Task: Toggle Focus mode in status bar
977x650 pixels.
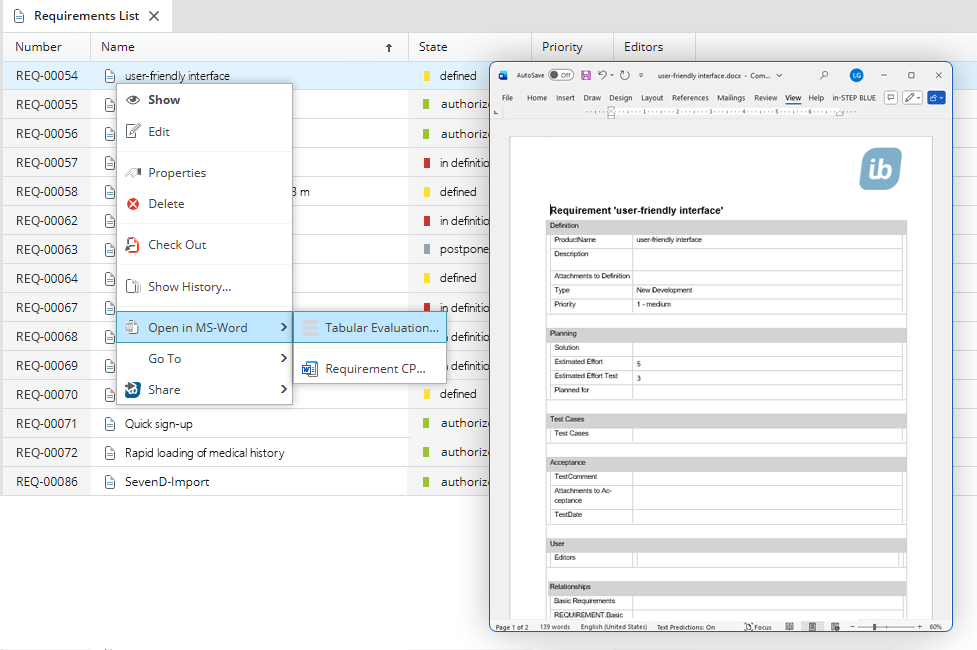Action: tap(758, 627)
